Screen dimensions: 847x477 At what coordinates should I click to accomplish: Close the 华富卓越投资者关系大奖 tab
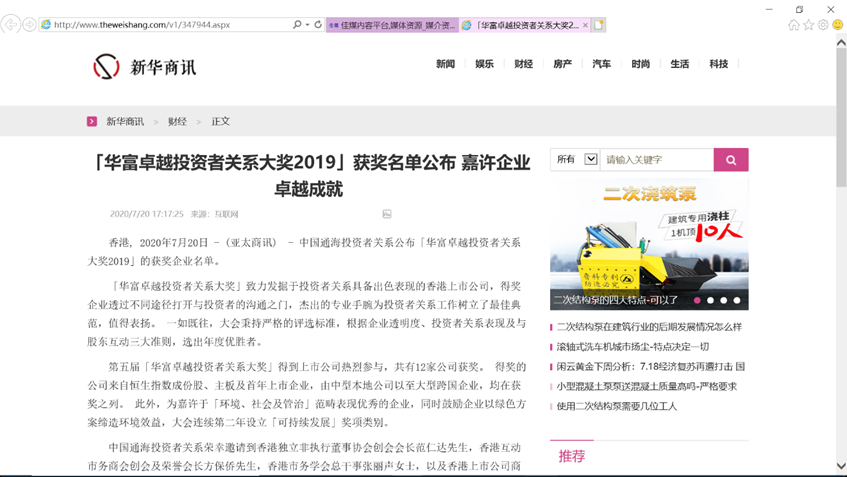click(585, 25)
